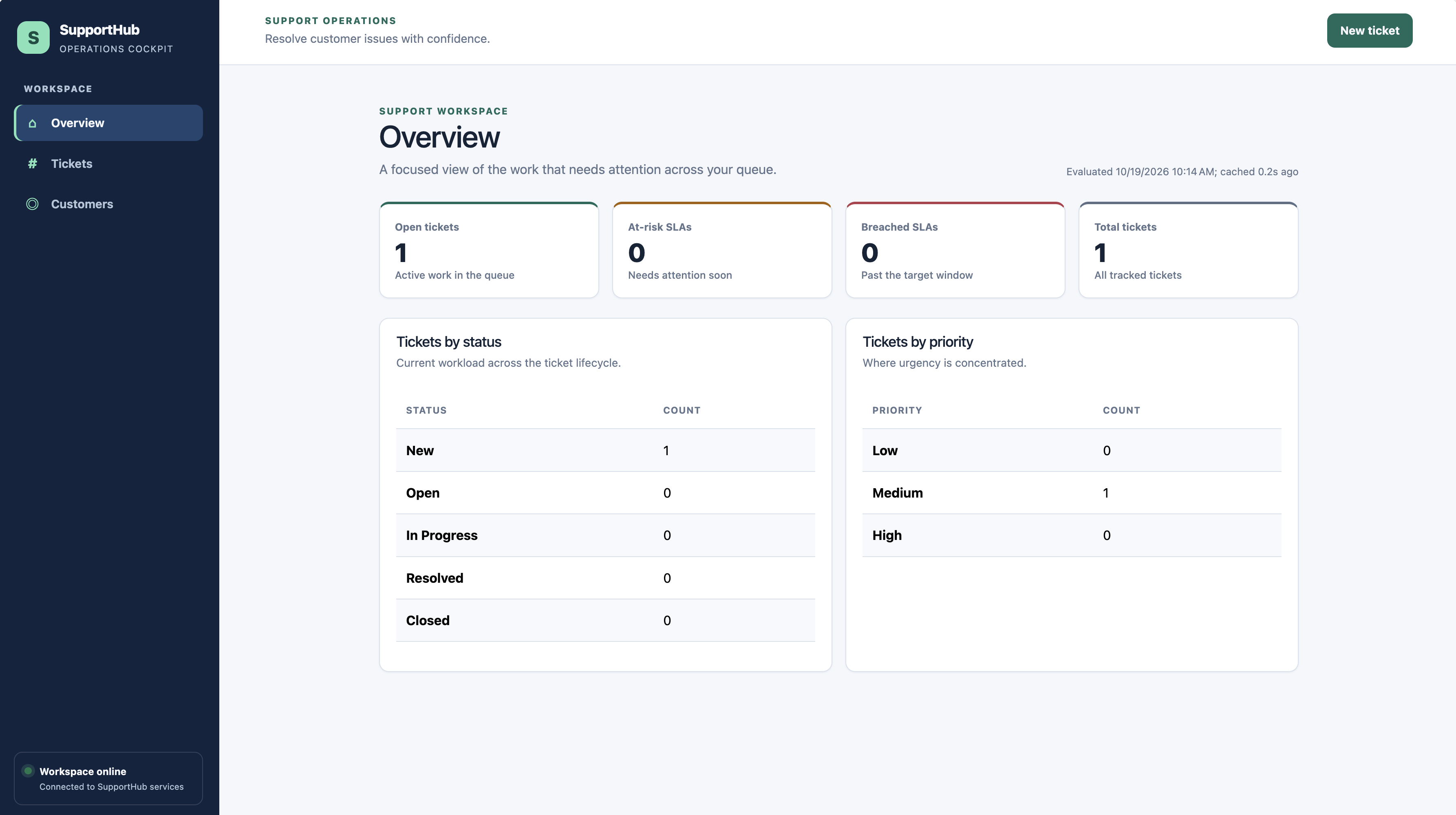
Task: Click the Customers circle icon
Action: coord(32,204)
